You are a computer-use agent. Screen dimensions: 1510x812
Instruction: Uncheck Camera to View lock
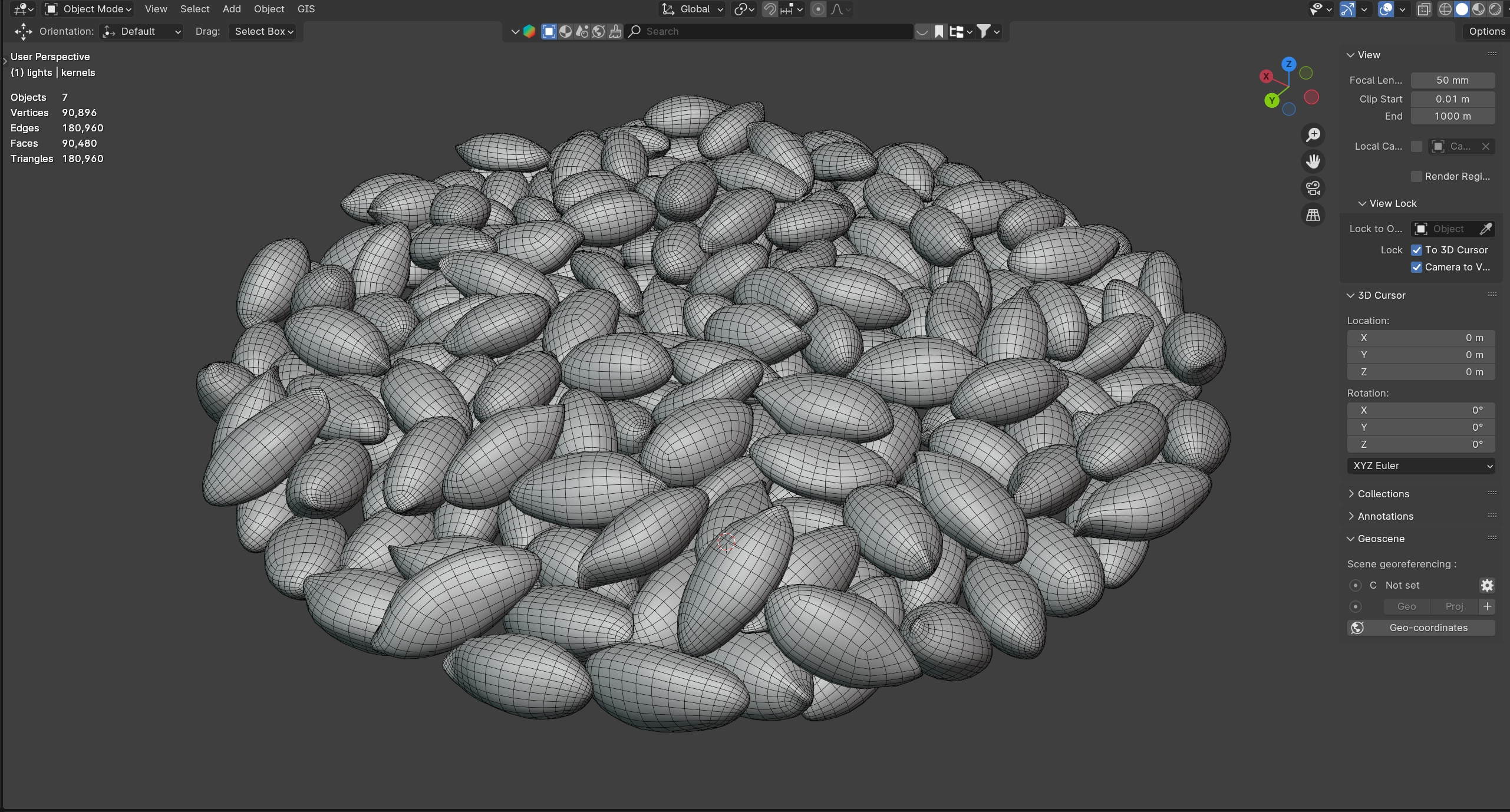click(1417, 267)
